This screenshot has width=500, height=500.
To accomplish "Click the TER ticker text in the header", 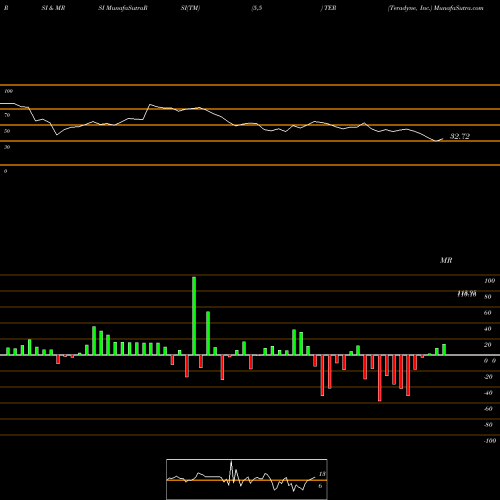I will coord(330,8).
